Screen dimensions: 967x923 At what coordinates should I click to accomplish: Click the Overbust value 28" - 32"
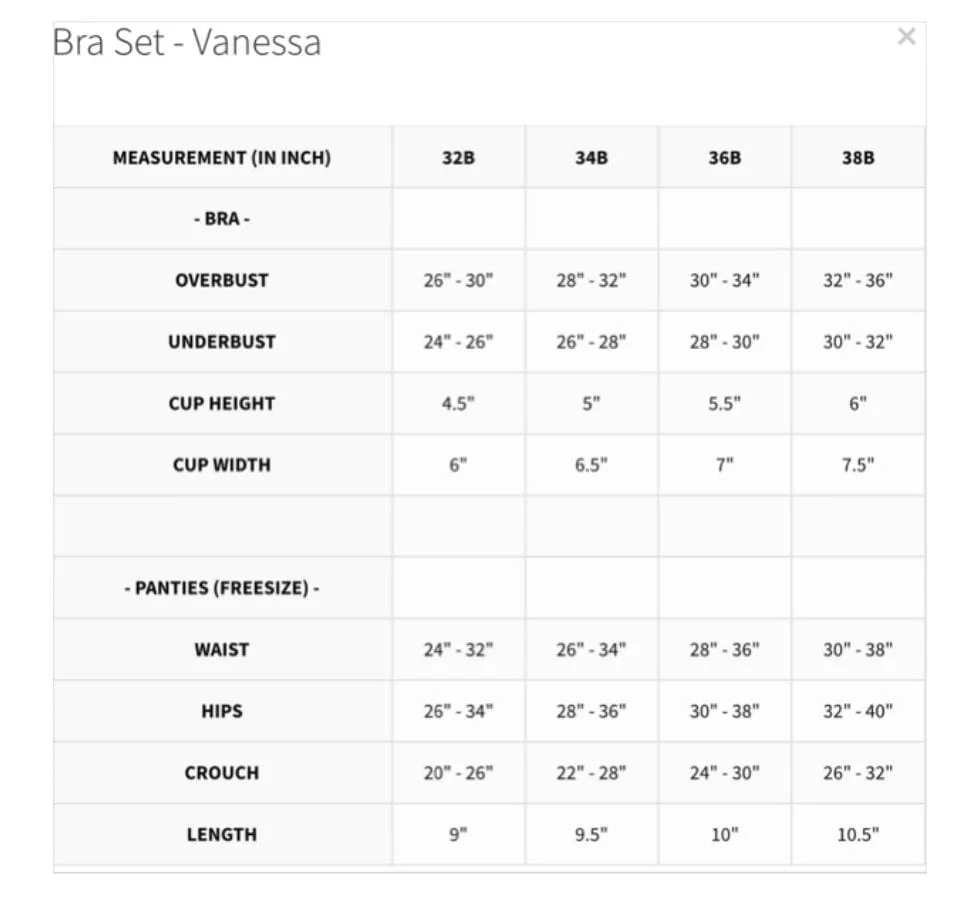[591, 281]
